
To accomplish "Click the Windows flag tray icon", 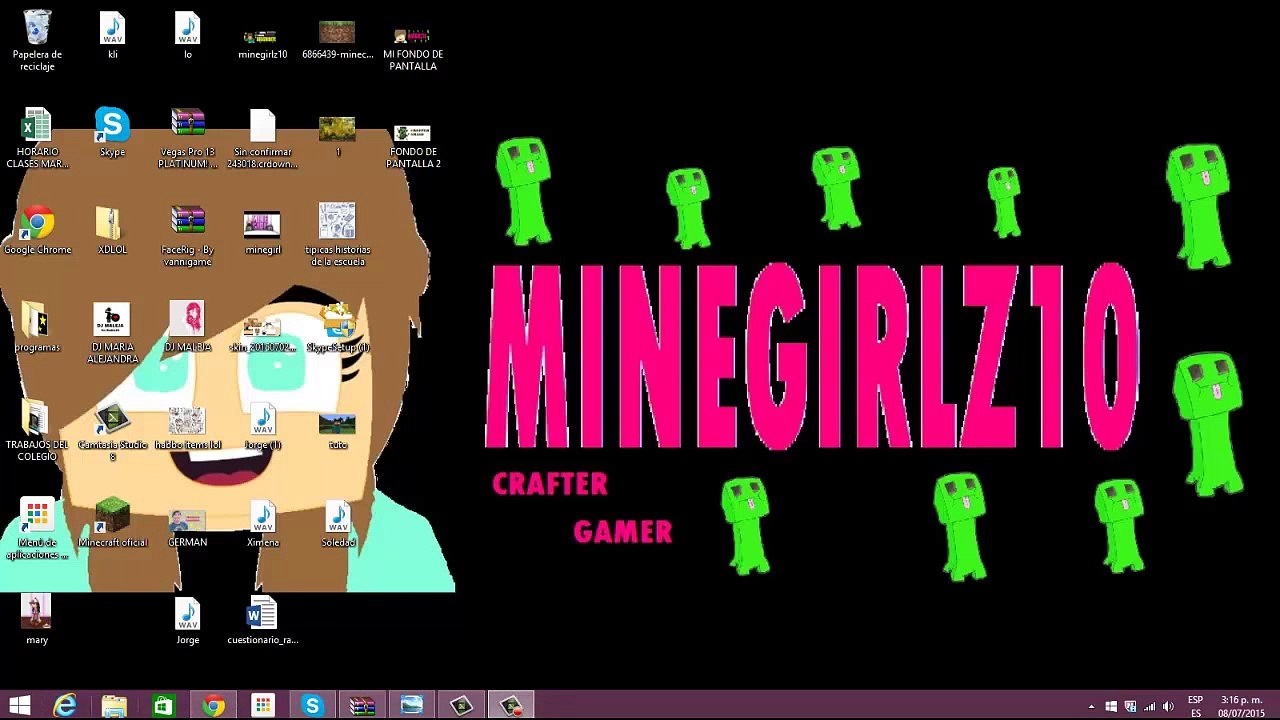I will (x=1111, y=707).
